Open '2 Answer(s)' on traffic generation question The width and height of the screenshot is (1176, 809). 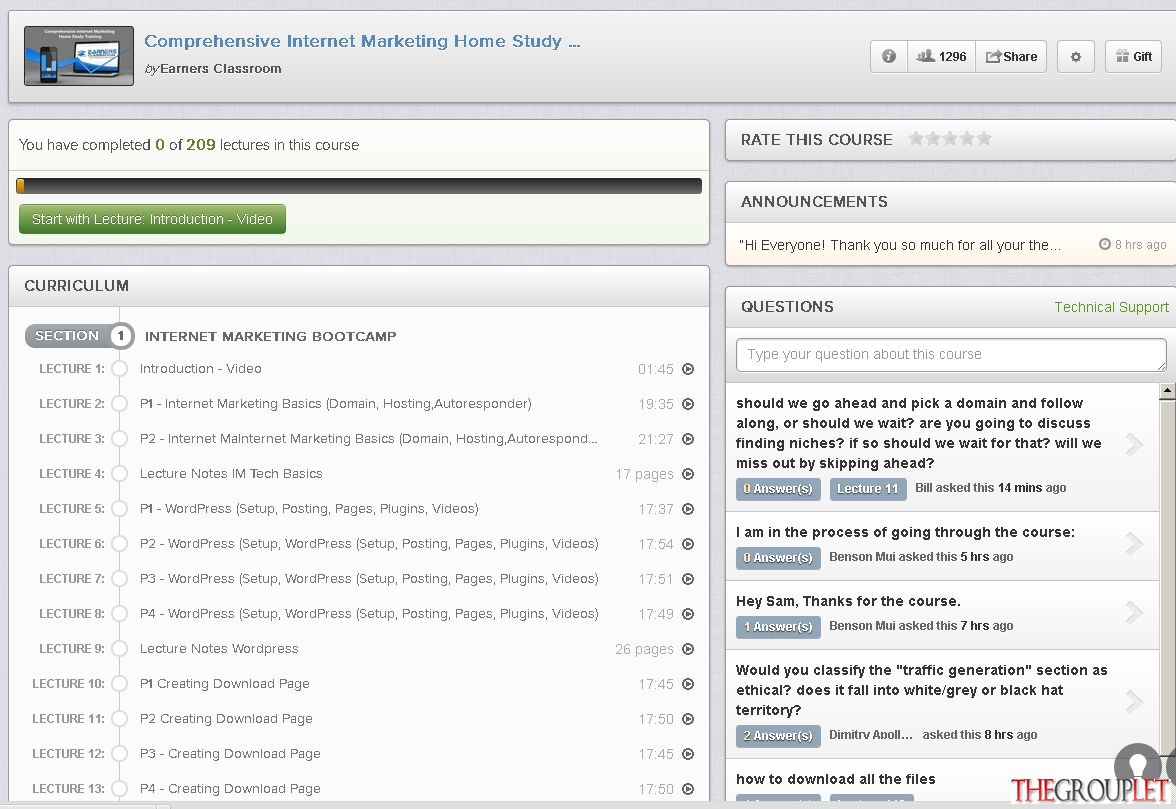[778, 736]
